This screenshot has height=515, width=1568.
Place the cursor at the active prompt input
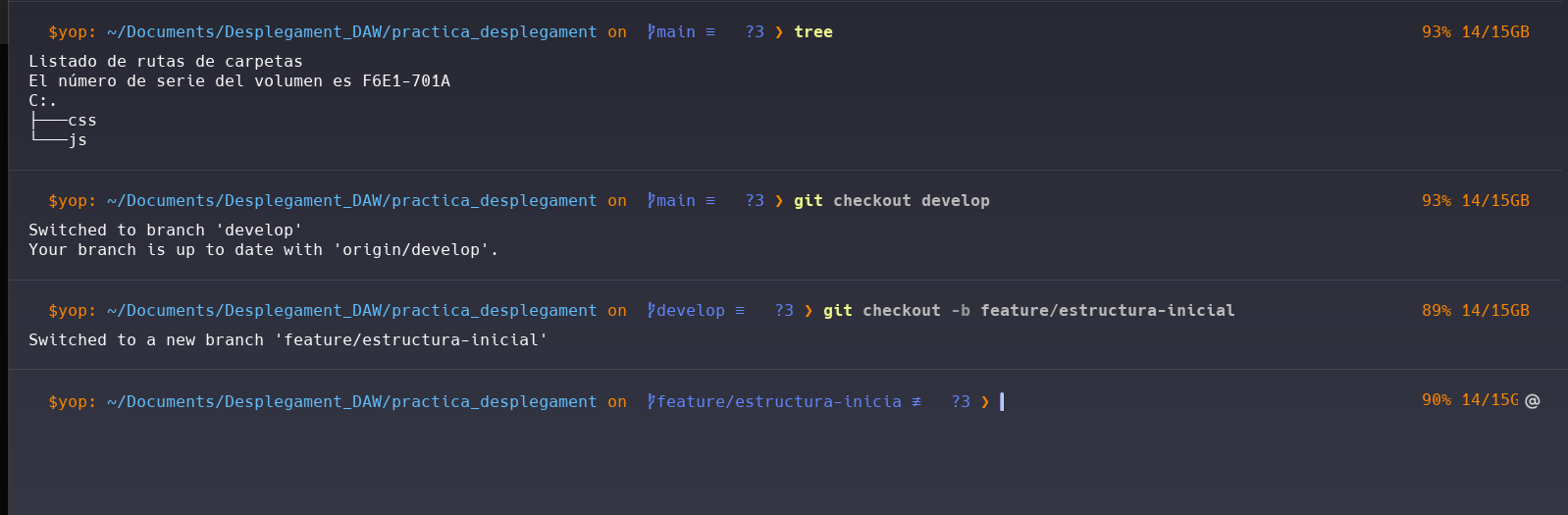tap(1003, 402)
